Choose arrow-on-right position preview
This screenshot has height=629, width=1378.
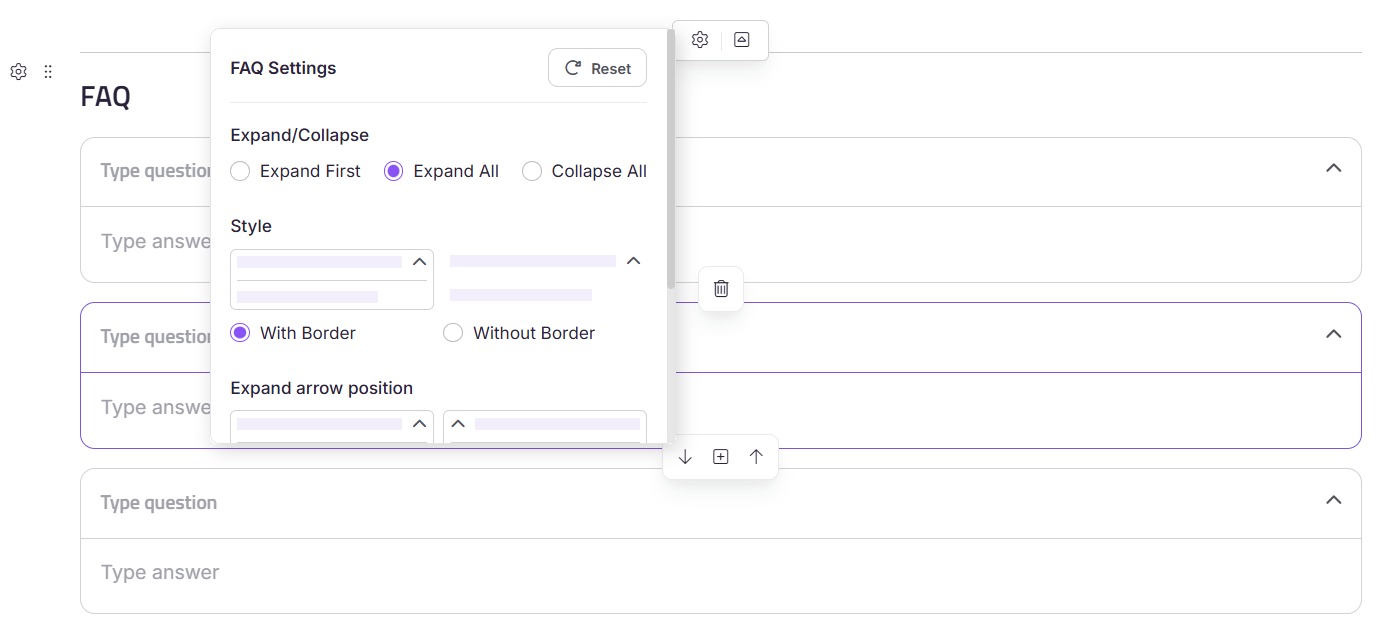coord(332,426)
